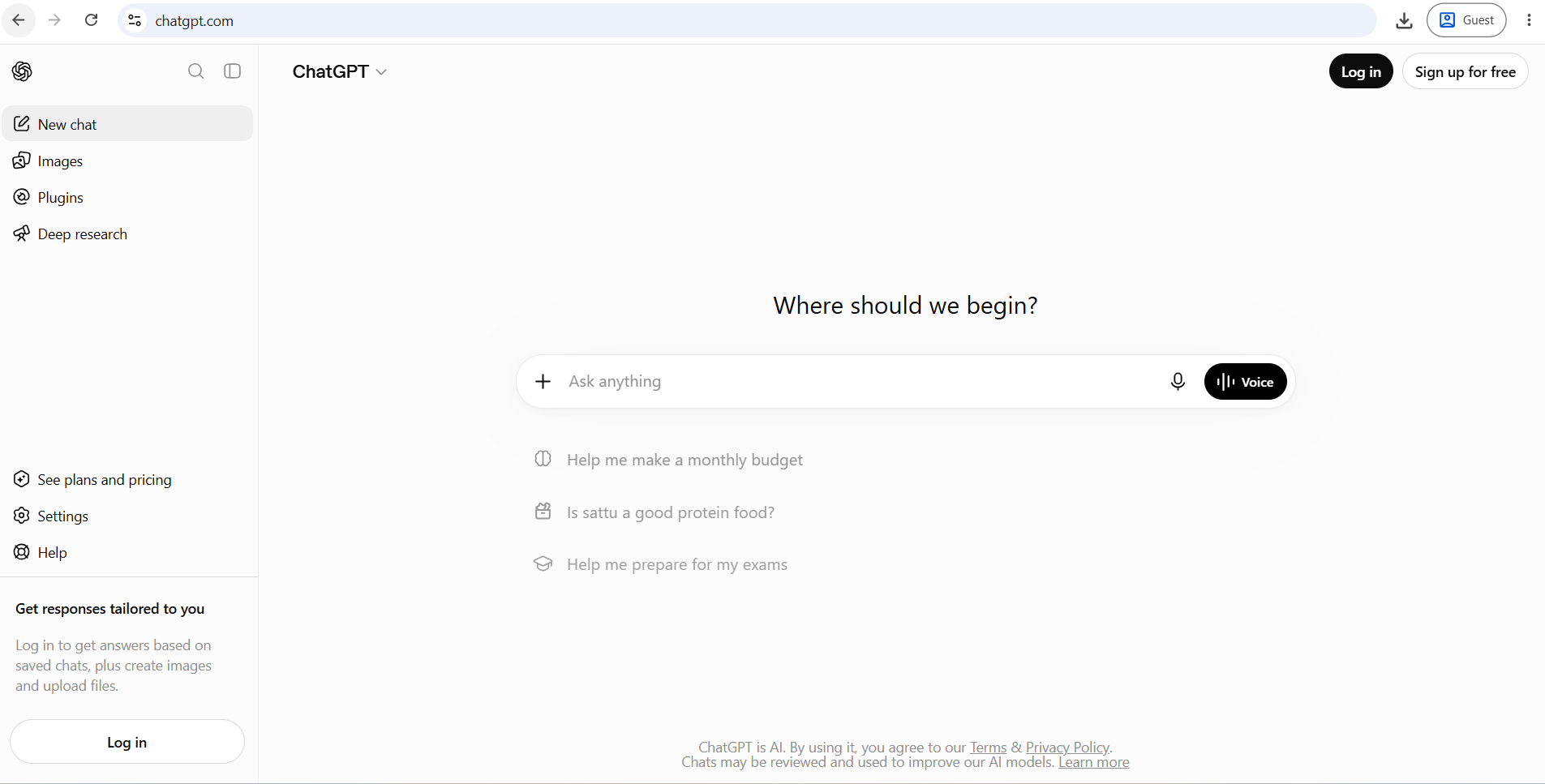Viewport: 1545px width, 784px height.
Task: Go back with browser back arrow
Action: [x=19, y=20]
